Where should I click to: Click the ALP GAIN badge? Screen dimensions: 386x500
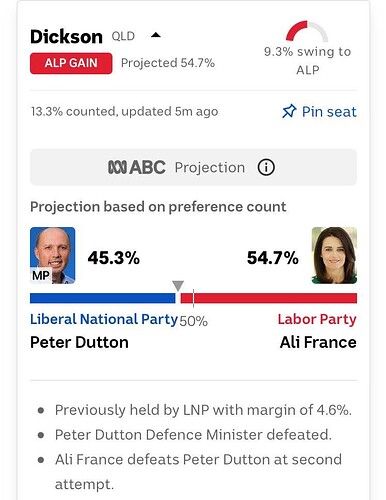click(x=71, y=63)
